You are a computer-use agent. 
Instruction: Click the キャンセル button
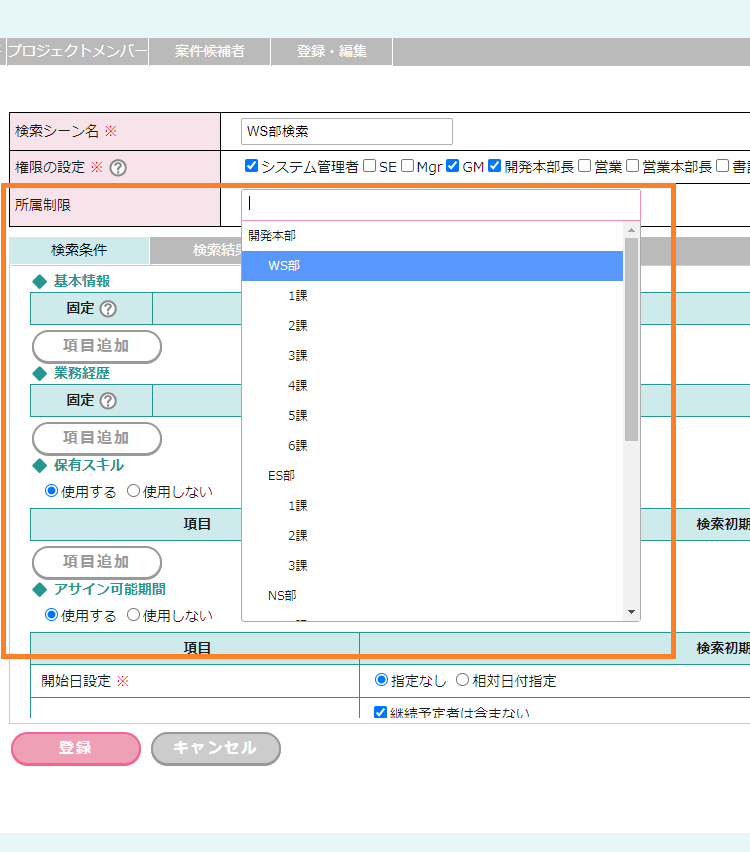(215, 748)
